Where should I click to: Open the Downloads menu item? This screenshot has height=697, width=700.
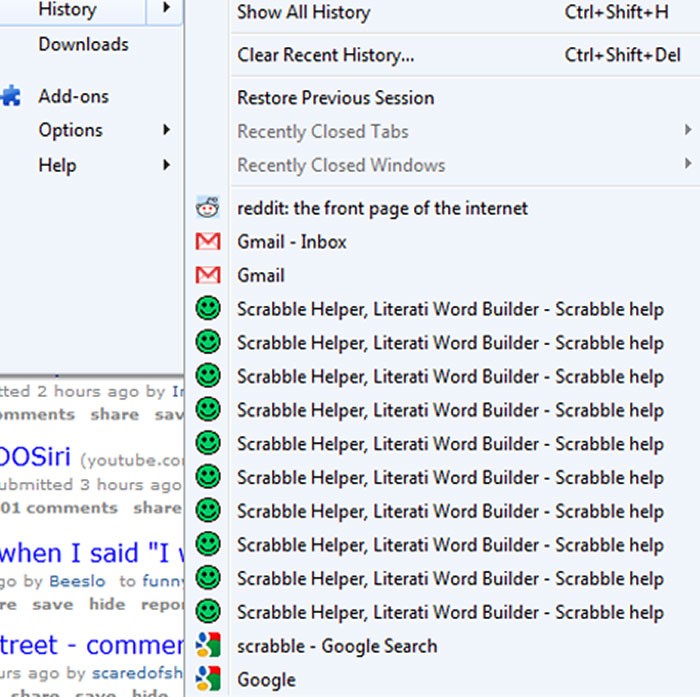coord(83,44)
